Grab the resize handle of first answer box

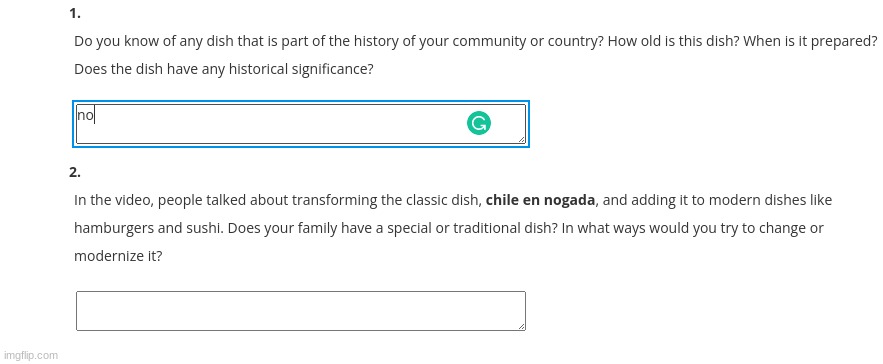(521, 140)
